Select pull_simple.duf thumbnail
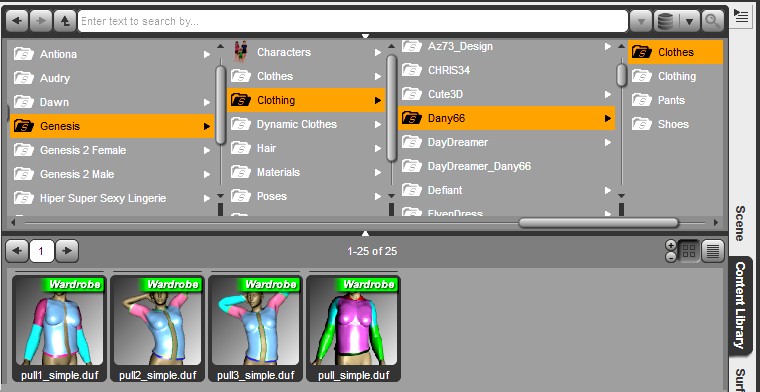Viewport: 760px width, 392px height. tap(354, 329)
